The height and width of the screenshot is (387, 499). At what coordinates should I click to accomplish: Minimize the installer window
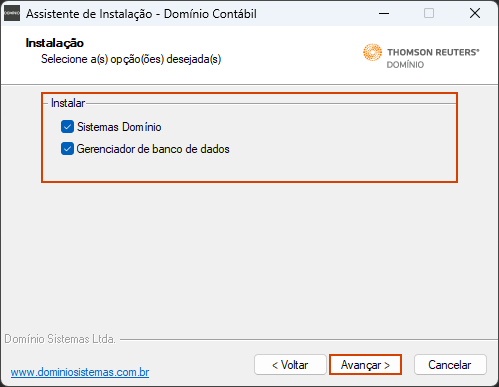click(384, 13)
